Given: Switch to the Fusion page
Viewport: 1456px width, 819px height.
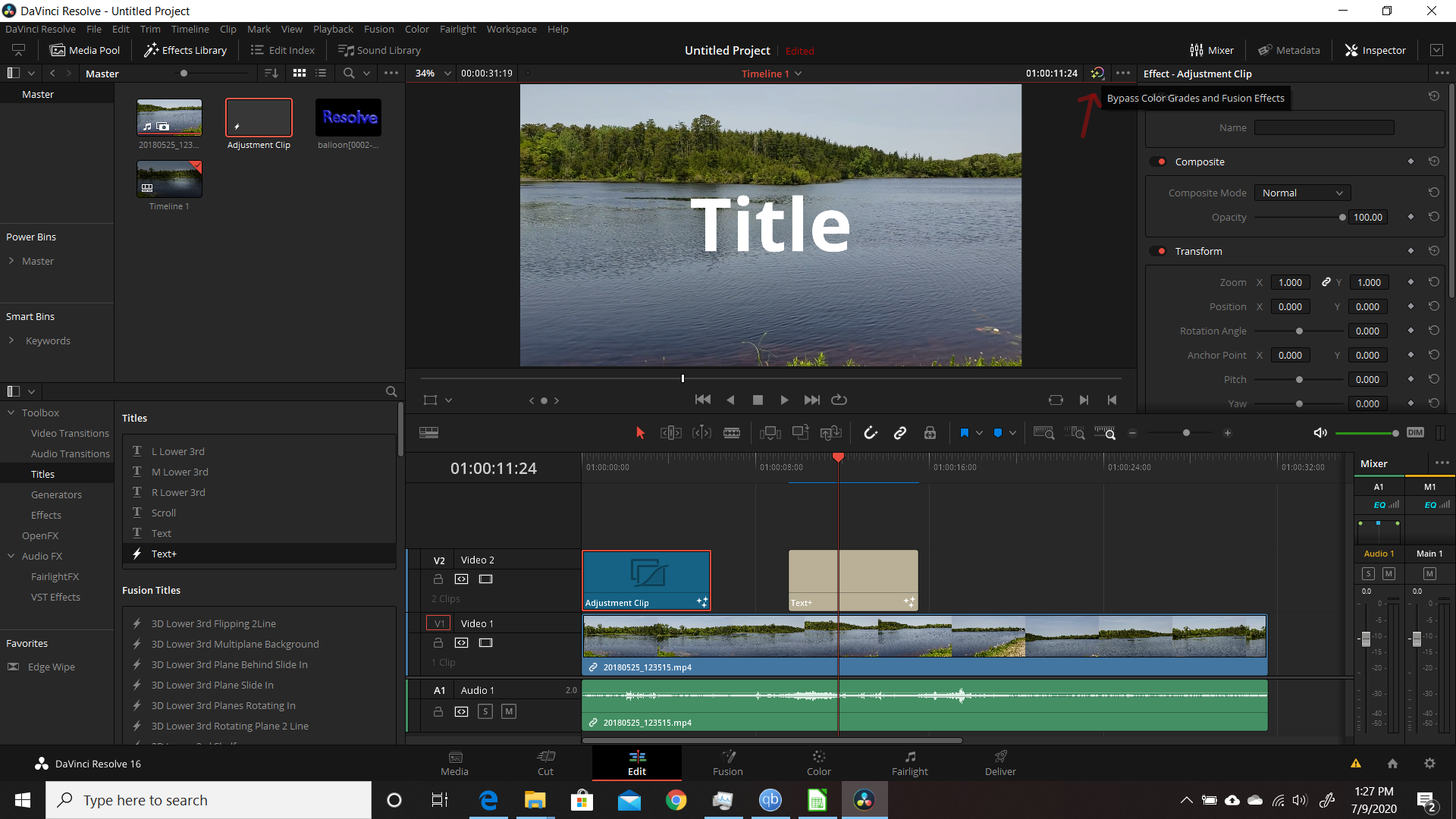Looking at the screenshot, I should coord(727,763).
